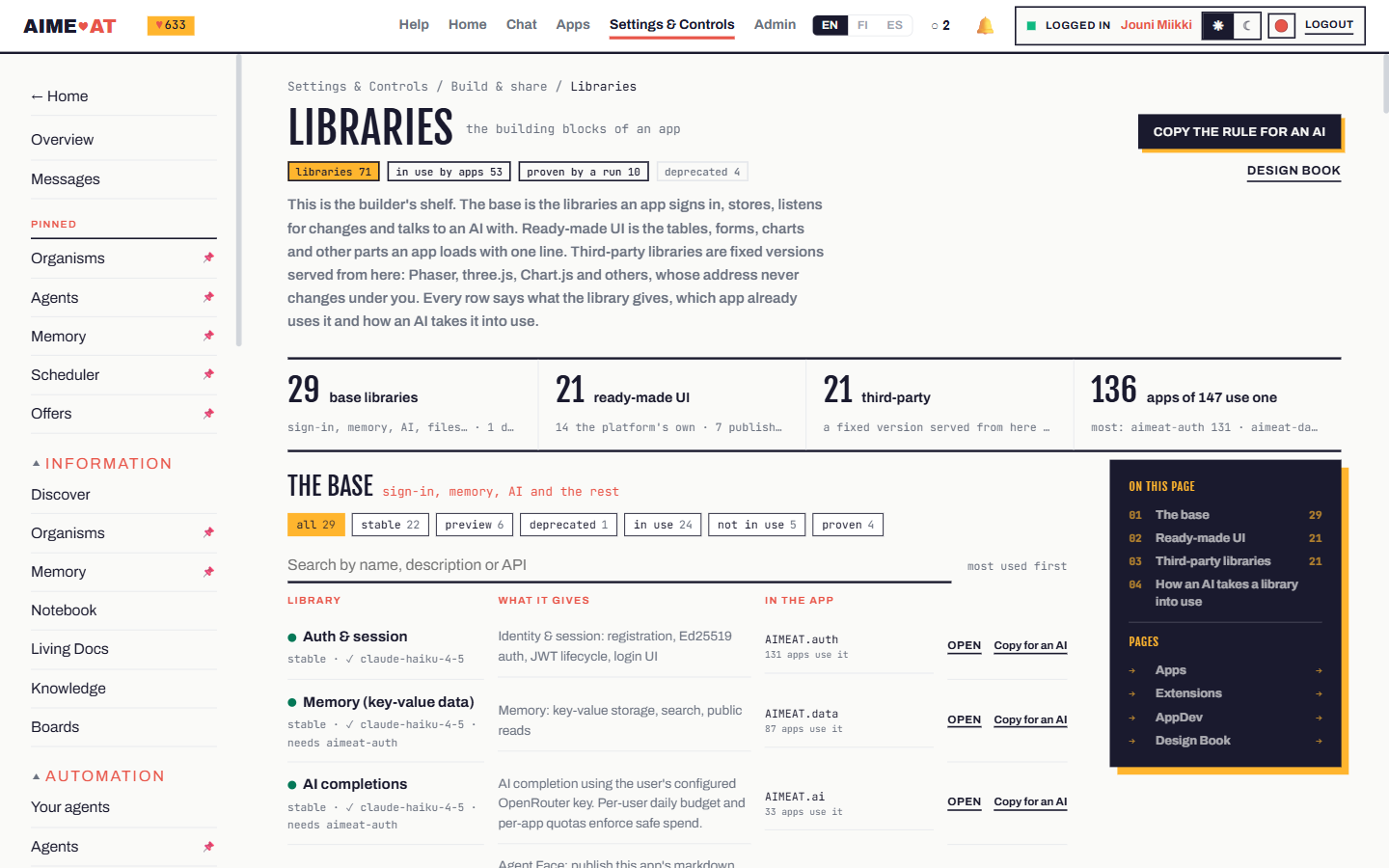Click pin icon beside Organisms under Information
The height and width of the screenshot is (868, 1389).
(208, 532)
